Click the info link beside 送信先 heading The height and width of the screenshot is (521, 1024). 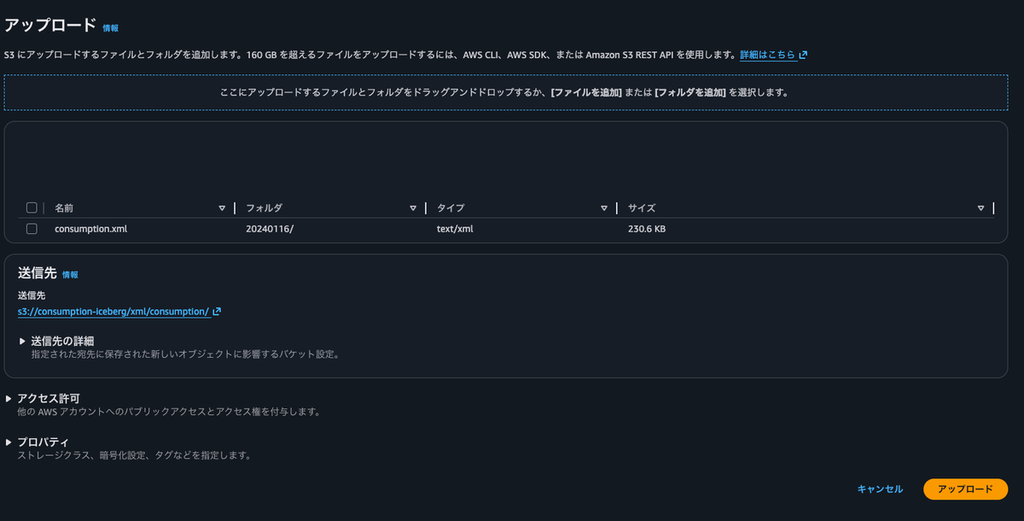pyautogui.click(x=70, y=275)
